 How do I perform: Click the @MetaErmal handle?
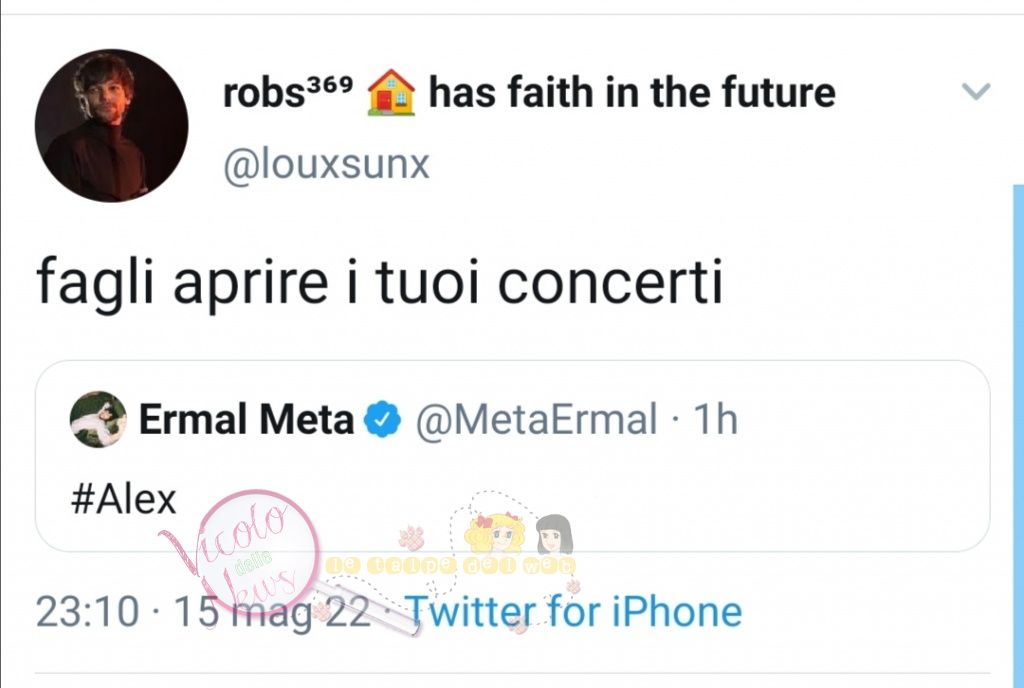click(536, 419)
